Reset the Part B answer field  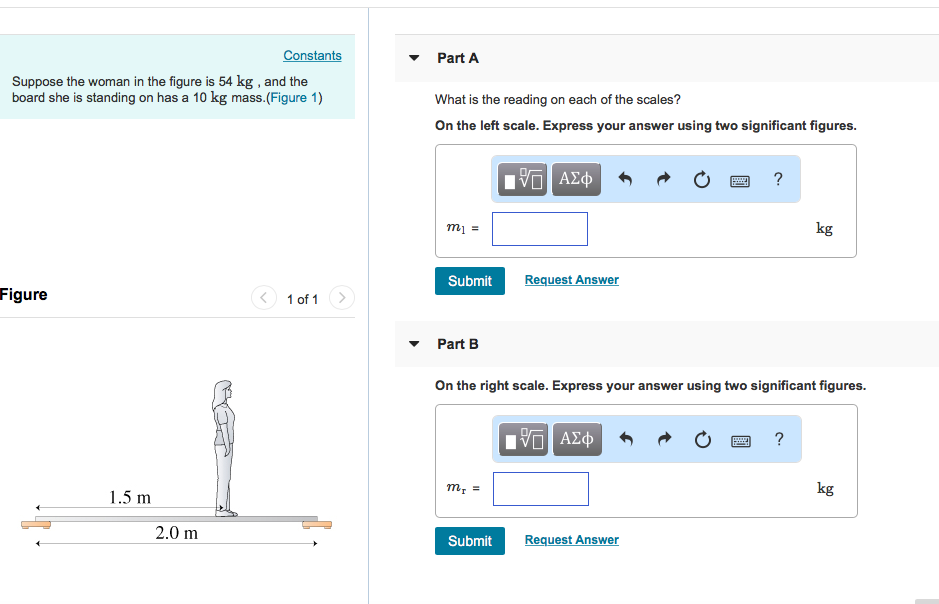[702, 440]
